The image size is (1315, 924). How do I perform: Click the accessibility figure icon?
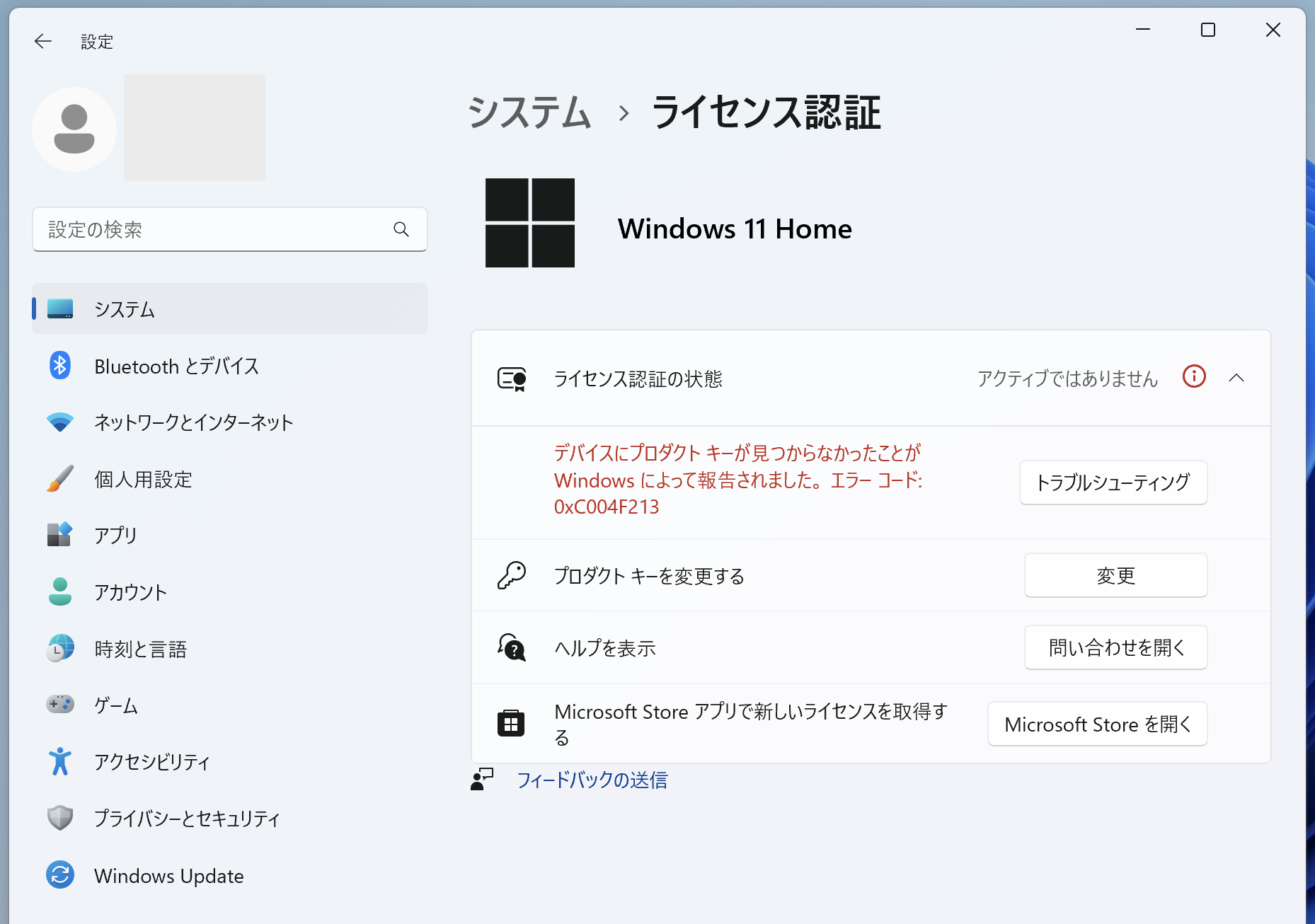coord(60,762)
